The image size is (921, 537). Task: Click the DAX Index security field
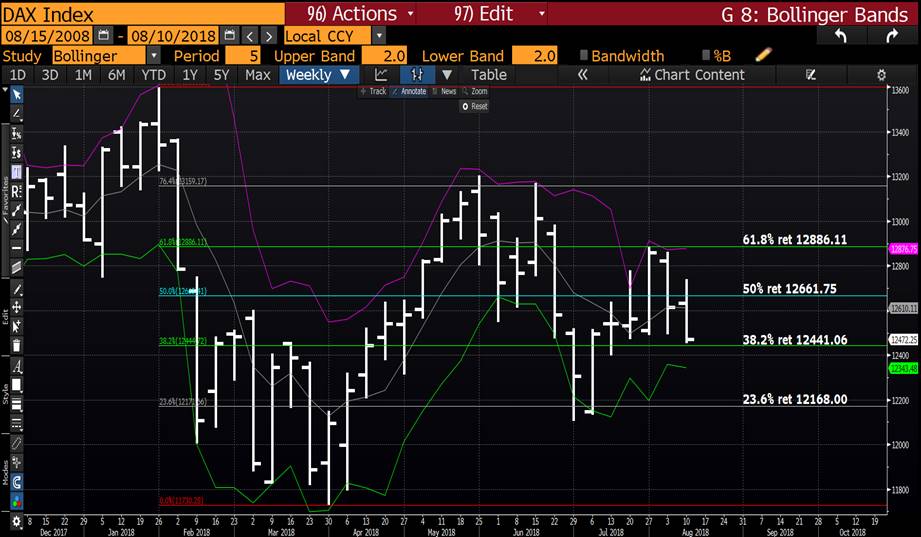[x=143, y=14]
